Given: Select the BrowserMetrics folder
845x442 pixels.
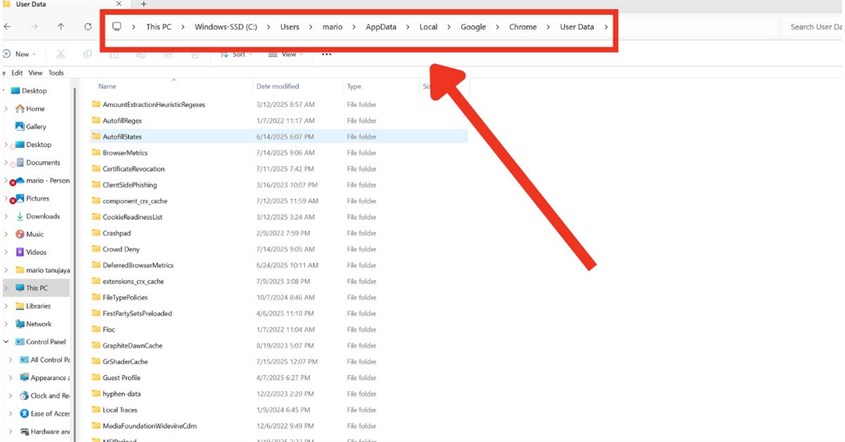Looking at the screenshot, I should point(125,153).
